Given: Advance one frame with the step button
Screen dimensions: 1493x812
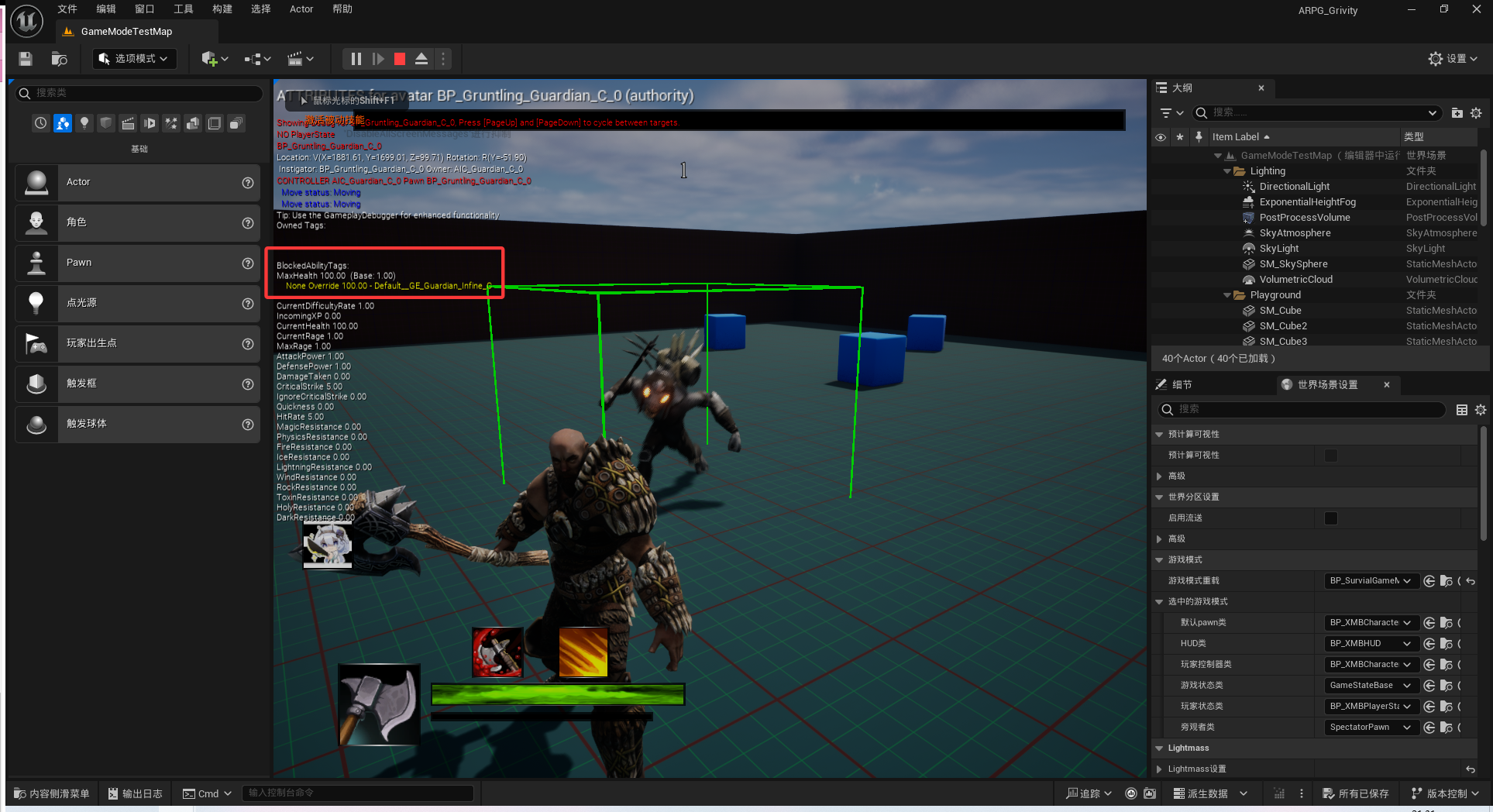Looking at the screenshot, I should [378, 59].
